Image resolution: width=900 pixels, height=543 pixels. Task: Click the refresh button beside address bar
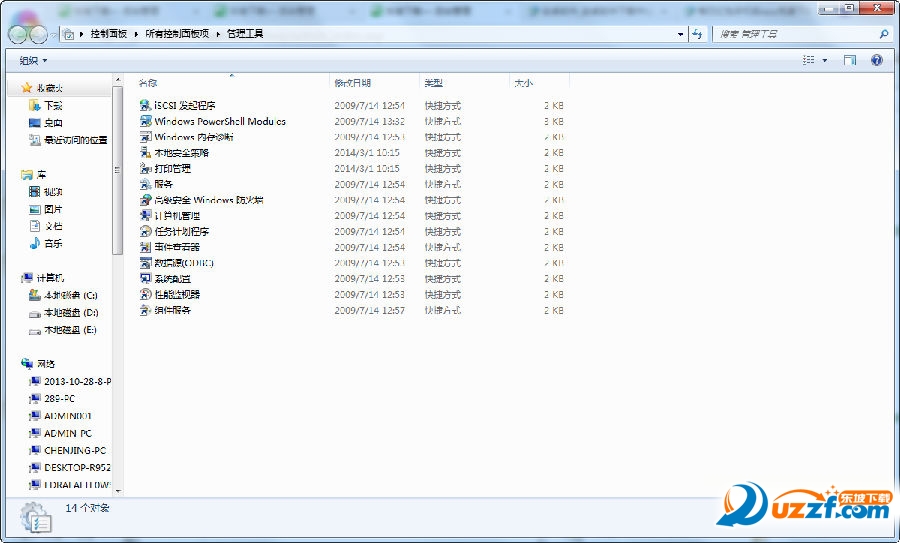click(x=696, y=34)
